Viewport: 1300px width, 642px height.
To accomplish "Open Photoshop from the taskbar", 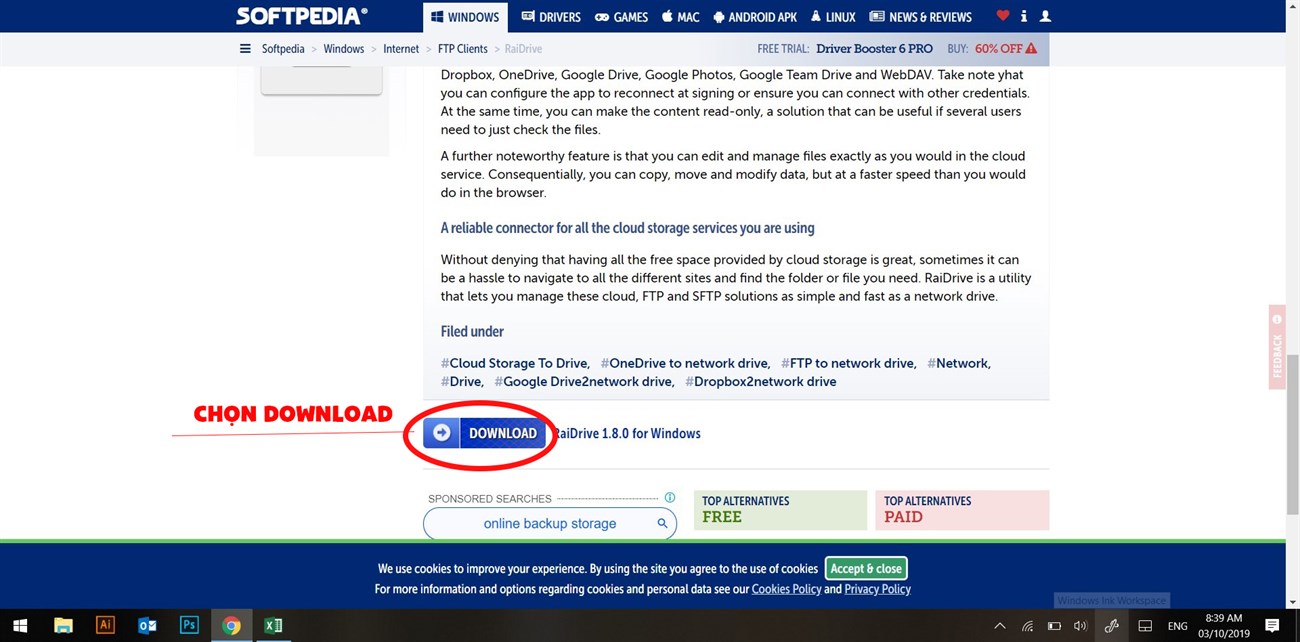I will point(189,626).
